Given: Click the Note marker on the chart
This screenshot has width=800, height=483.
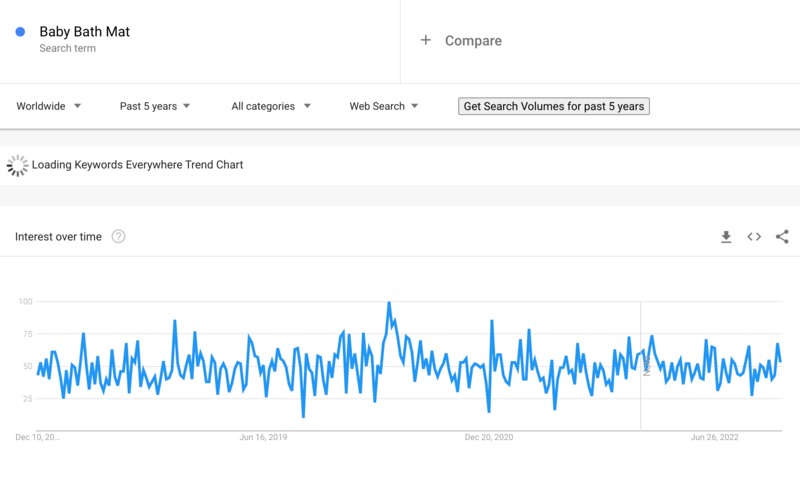Looking at the screenshot, I should (x=646, y=366).
